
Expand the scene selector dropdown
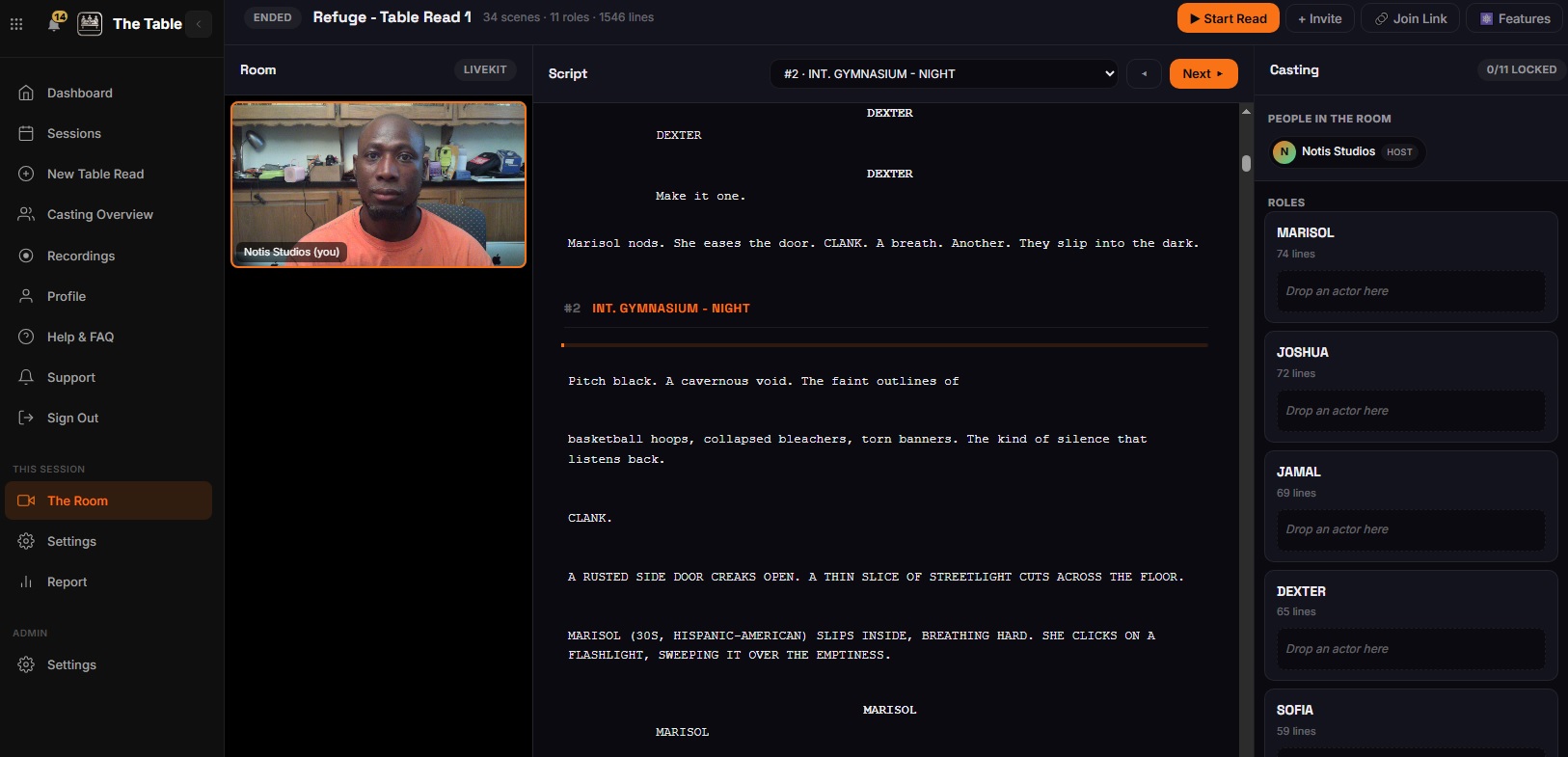pyautogui.click(x=944, y=73)
